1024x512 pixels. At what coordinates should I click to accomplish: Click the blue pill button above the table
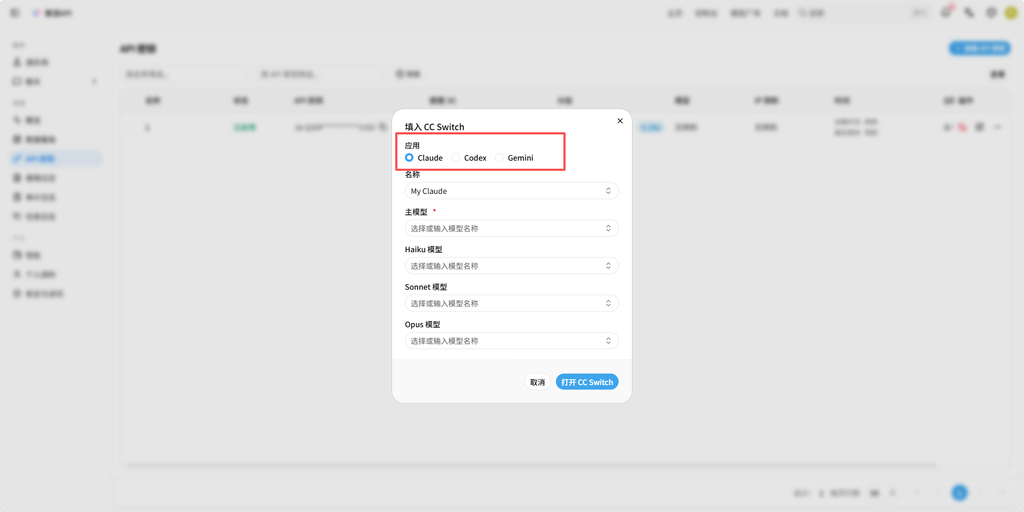[x=980, y=48]
